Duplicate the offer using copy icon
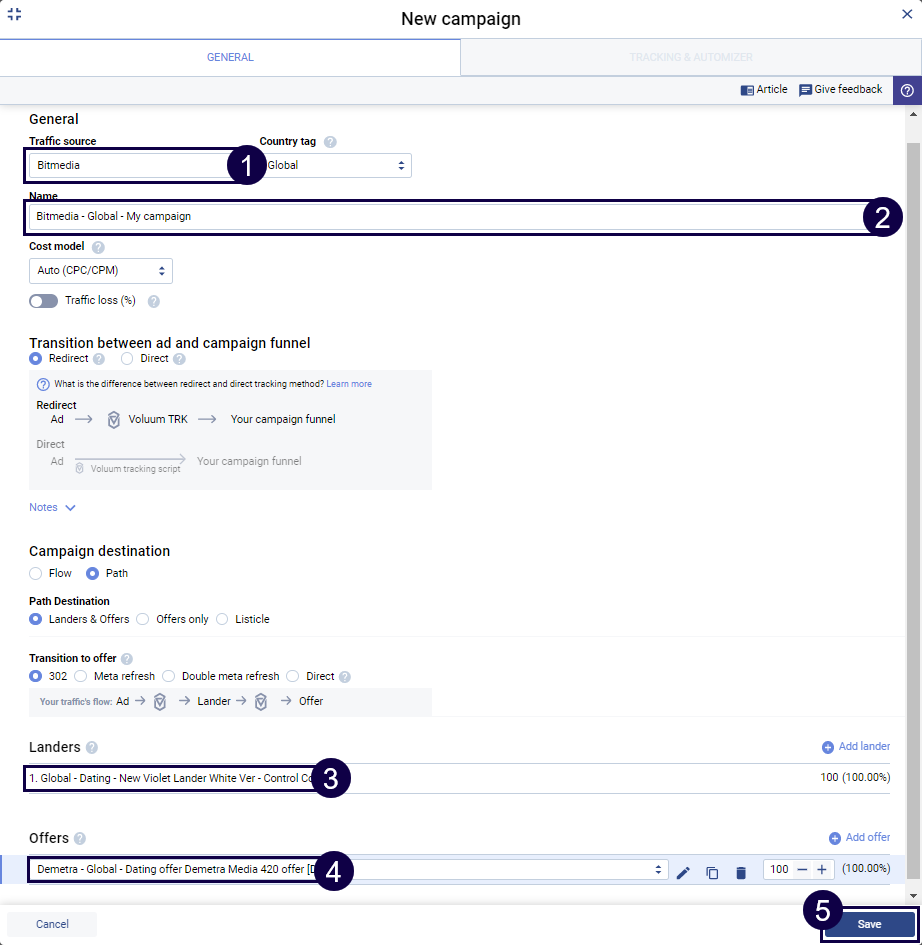 click(x=712, y=872)
